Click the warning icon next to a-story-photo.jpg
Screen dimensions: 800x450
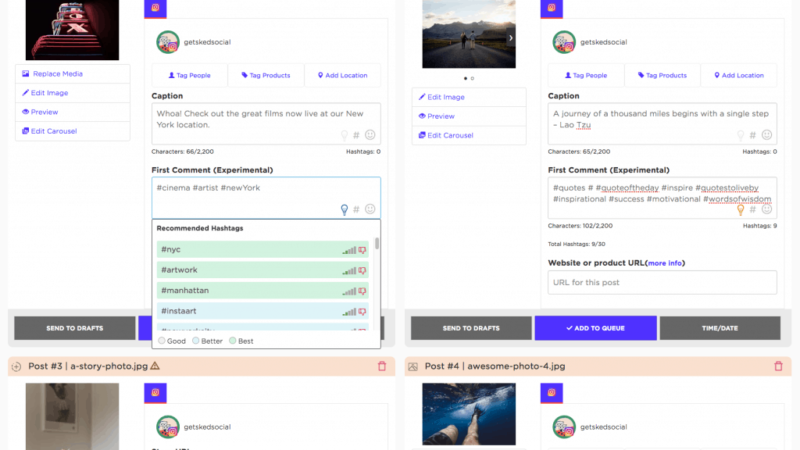[155, 365]
